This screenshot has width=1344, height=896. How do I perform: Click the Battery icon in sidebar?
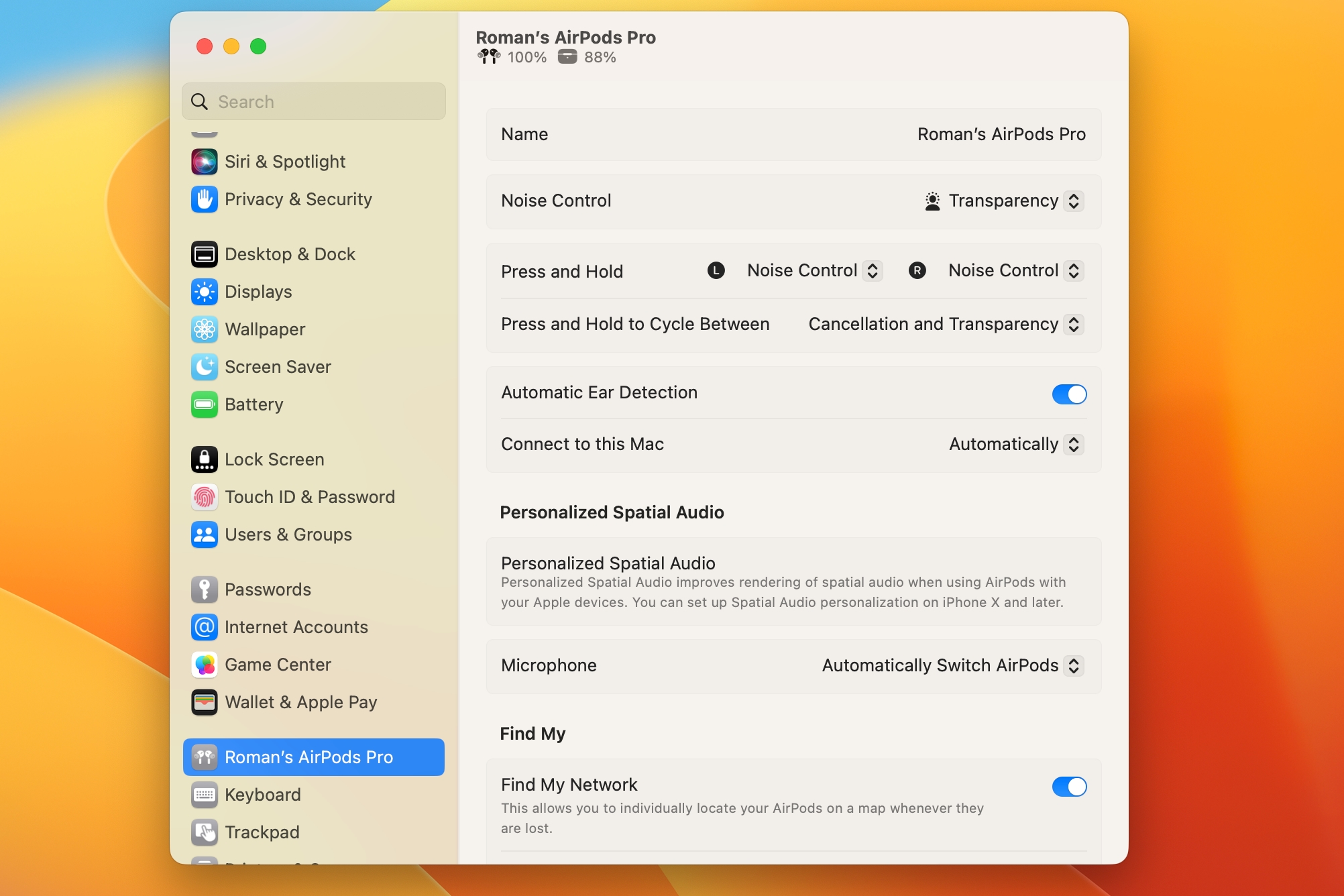(x=205, y=404)
